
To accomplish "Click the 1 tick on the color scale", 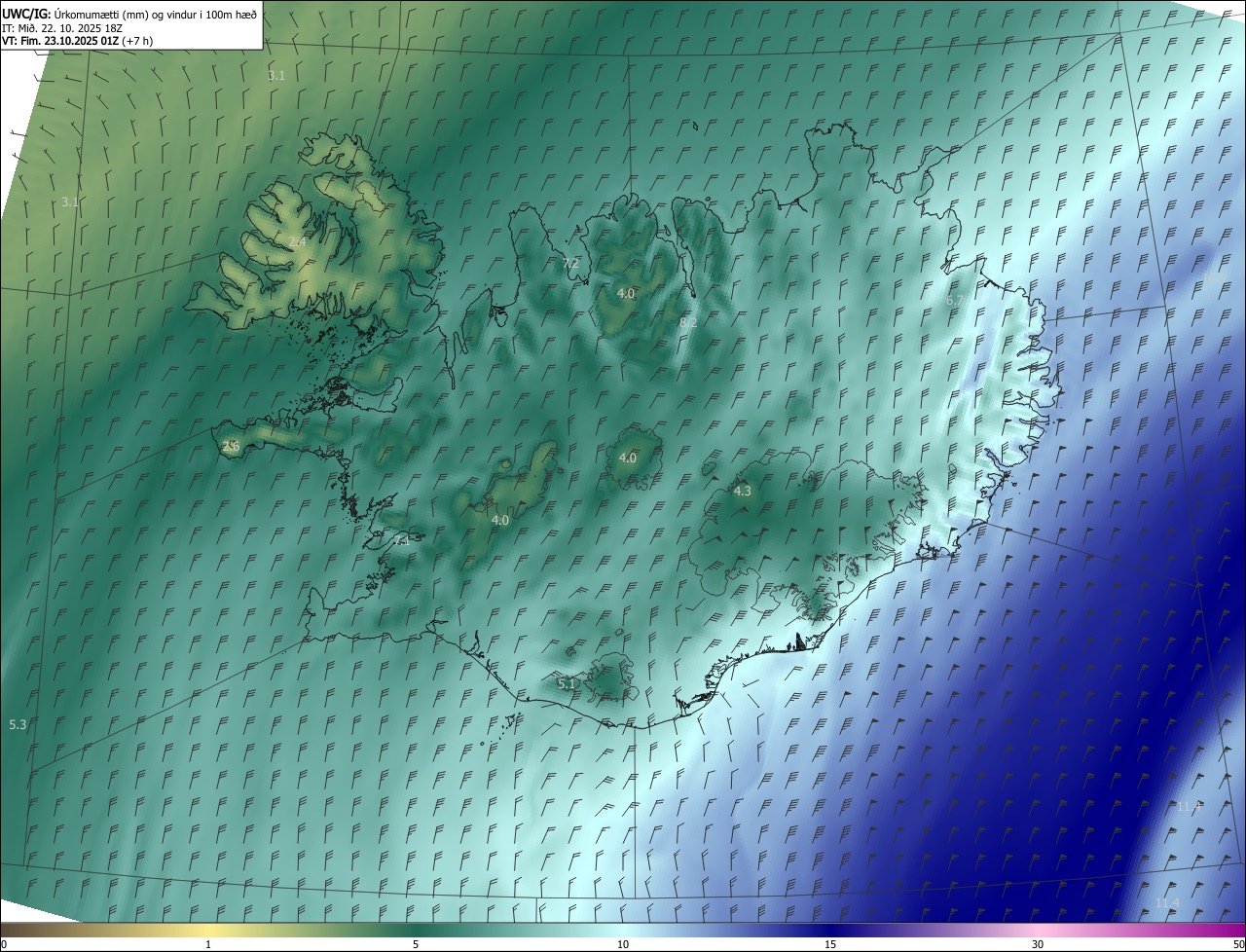I will (x=208, y=944).
